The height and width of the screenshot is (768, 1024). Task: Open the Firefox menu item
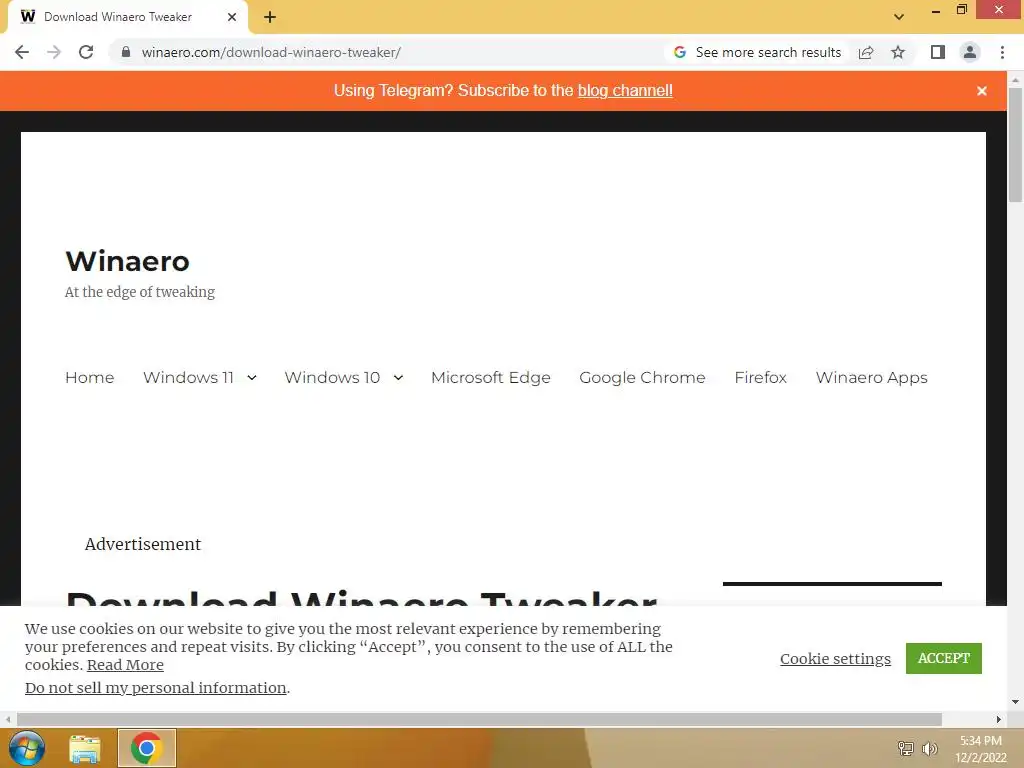[760, 377]
